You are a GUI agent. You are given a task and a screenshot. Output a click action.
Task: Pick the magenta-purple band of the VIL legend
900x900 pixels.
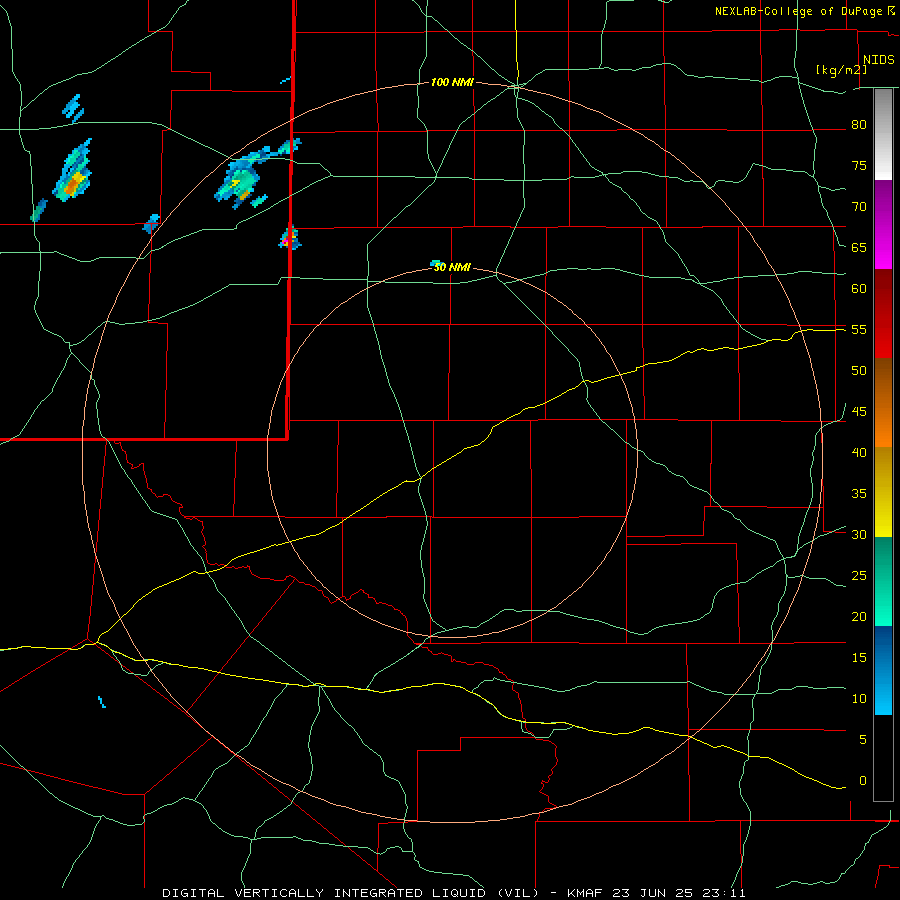pyautogui.click(x=883, y=224)
